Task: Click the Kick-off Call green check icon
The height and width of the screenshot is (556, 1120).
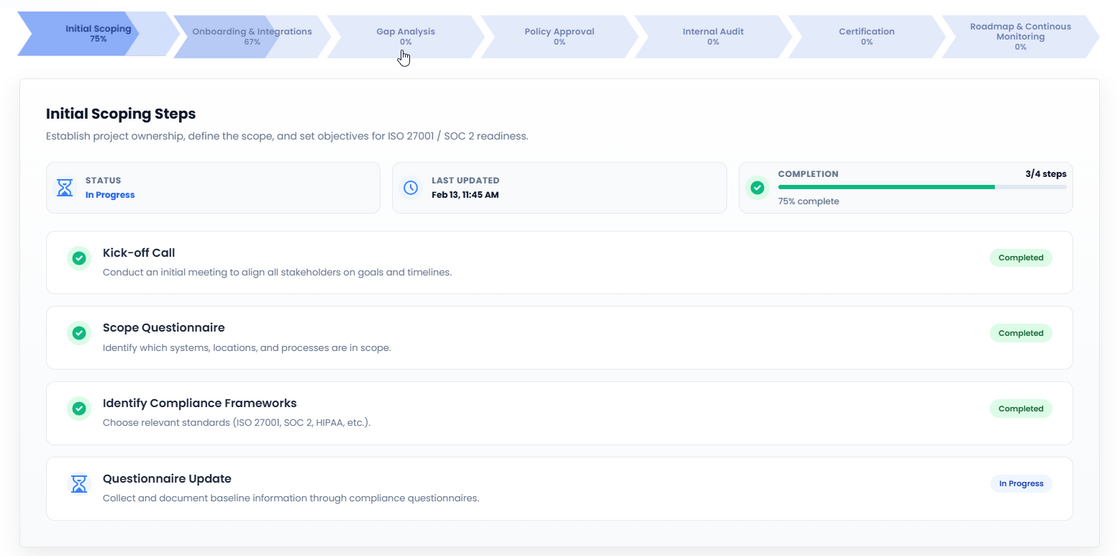Action: point(79,259)
